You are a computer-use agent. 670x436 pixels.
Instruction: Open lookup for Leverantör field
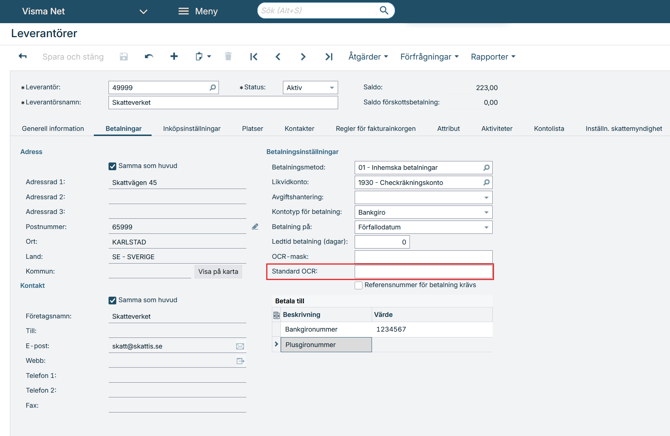coord(212,87)
